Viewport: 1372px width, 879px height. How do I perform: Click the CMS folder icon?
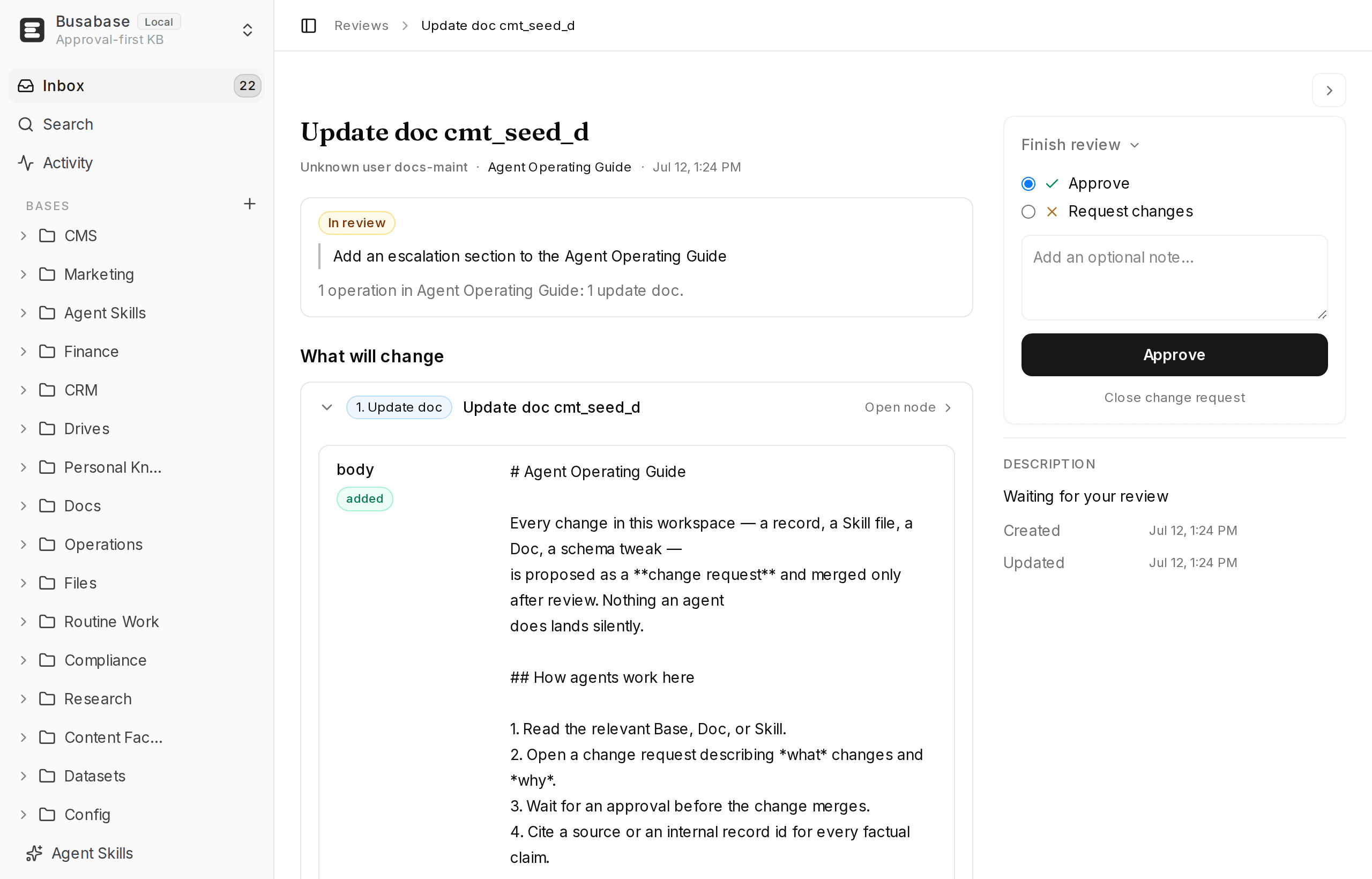[x=47, y=236]
